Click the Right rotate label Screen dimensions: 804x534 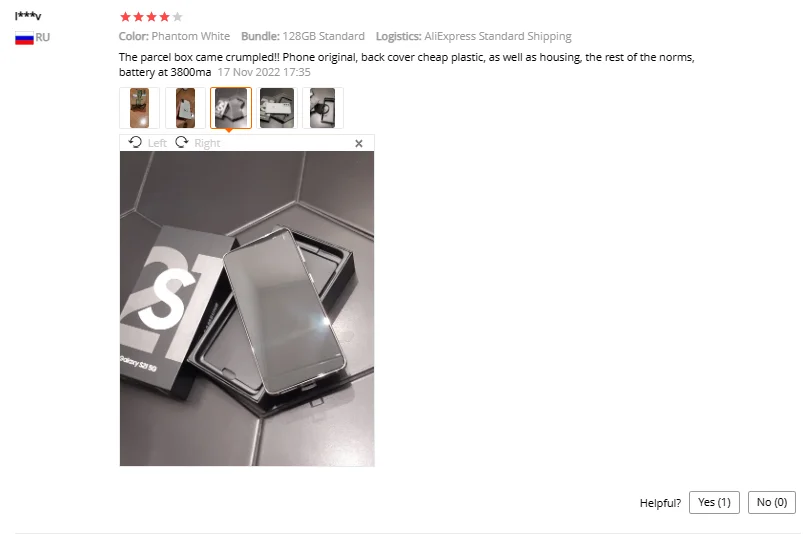point(207,143)
